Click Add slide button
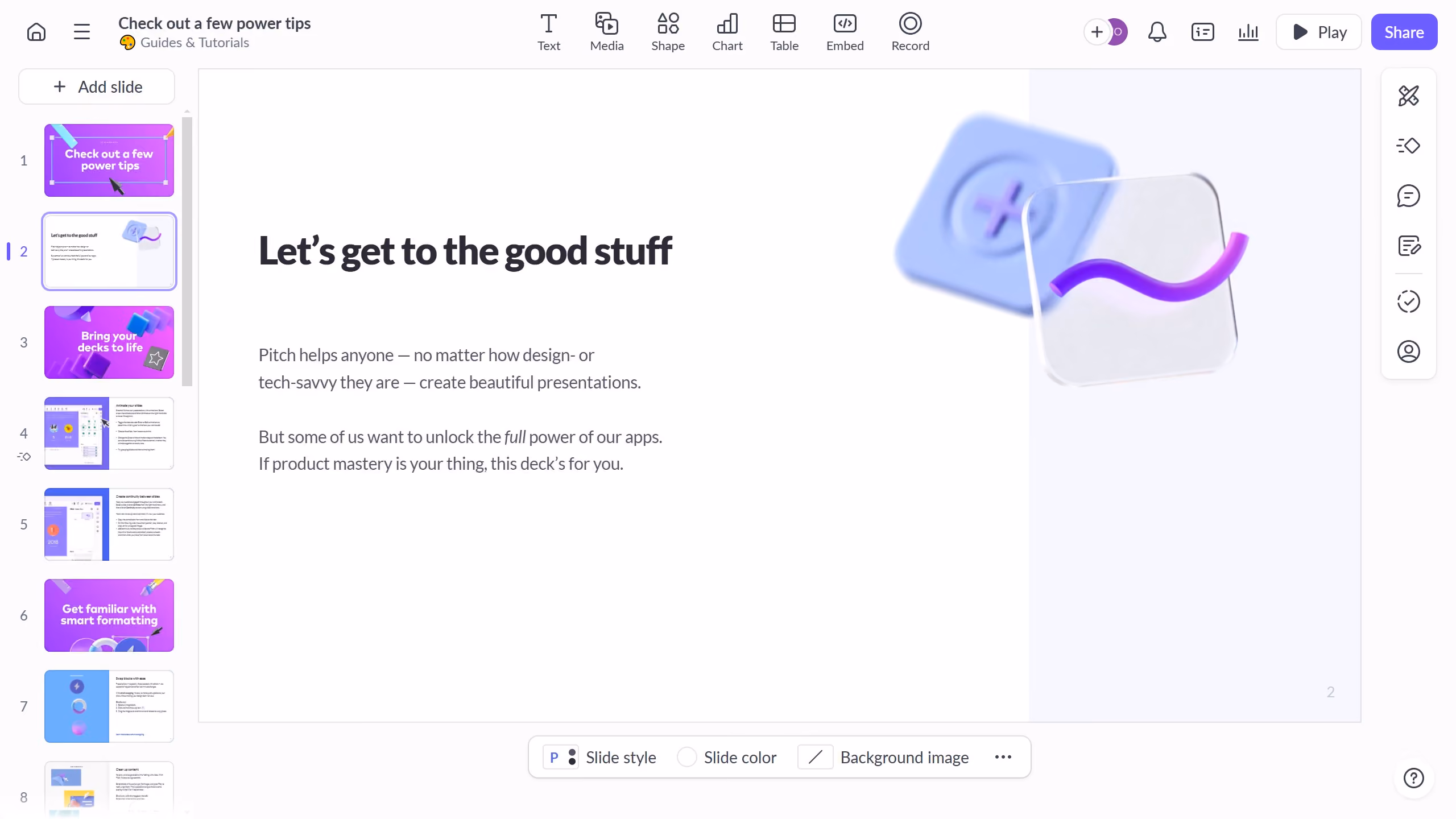This screenshot has width=1456, height=819. (x=97, y=86)
